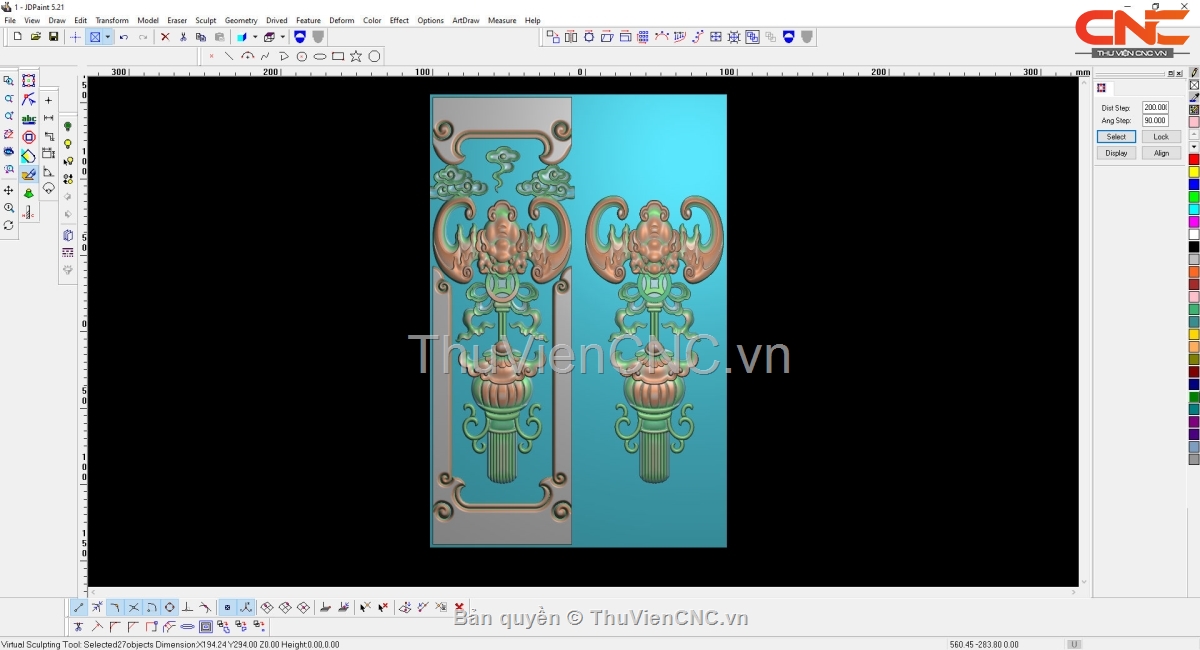Click the Dist Step input field
Viewport: 1200px width, 650px height.
point(1155,108)
